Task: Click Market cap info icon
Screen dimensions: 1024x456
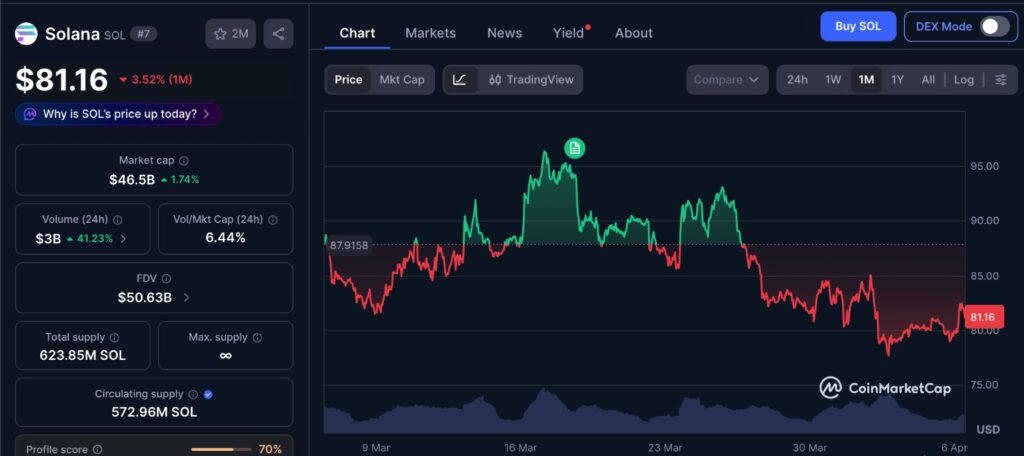Action: point(184,161)
